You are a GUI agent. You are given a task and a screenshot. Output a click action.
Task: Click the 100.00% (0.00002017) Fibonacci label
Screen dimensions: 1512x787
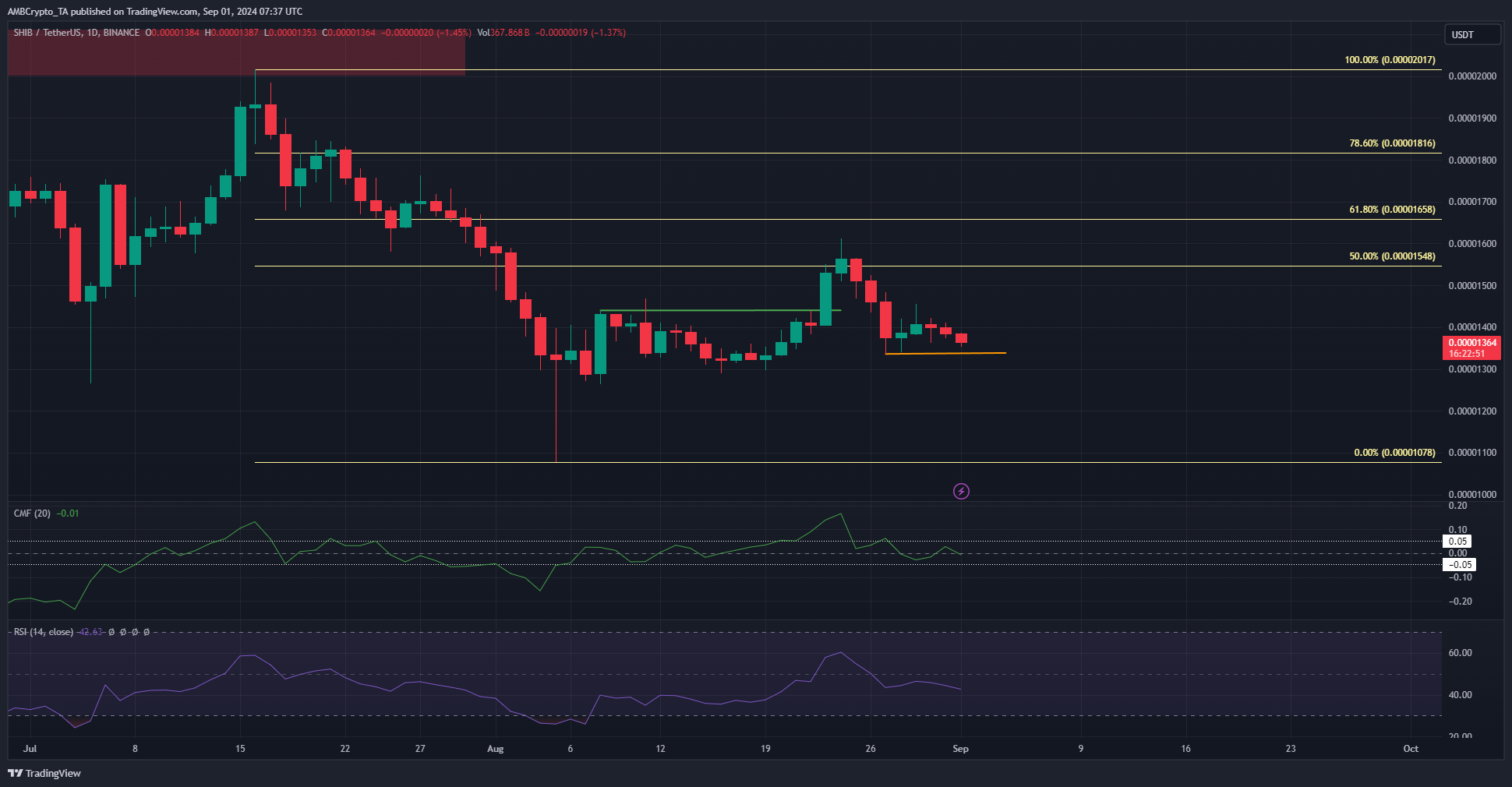pos(1390,60)
